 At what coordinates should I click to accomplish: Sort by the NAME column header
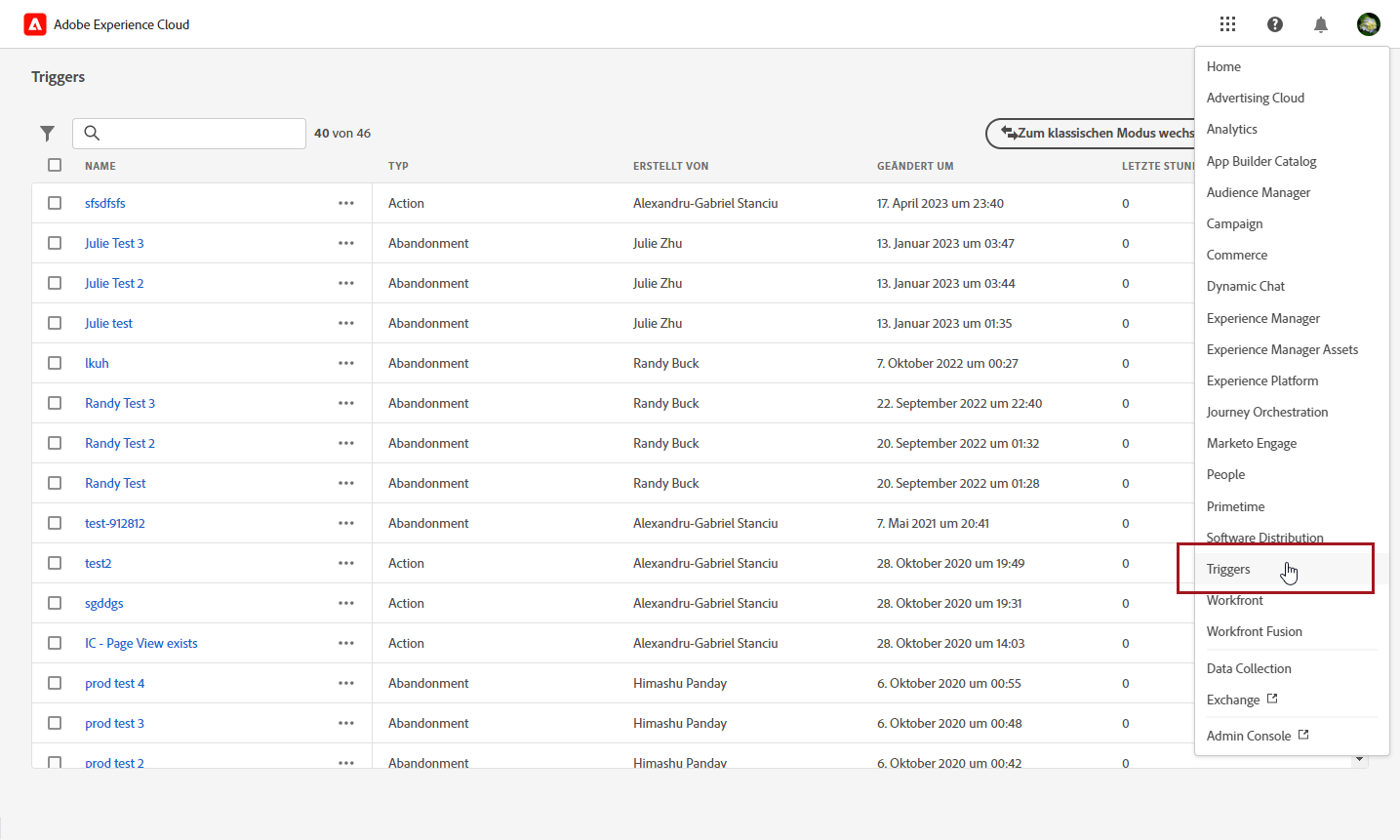click(x=100, y=166)
